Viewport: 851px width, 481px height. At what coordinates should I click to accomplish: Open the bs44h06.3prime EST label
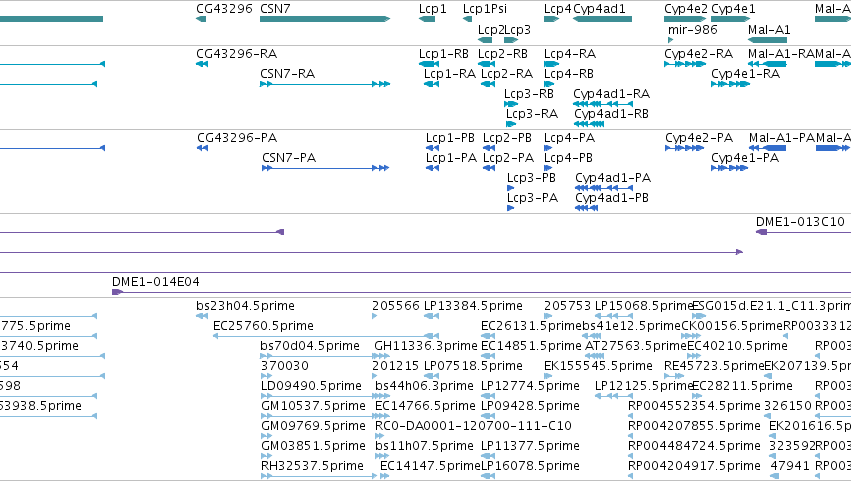click(x=424, y=387)
